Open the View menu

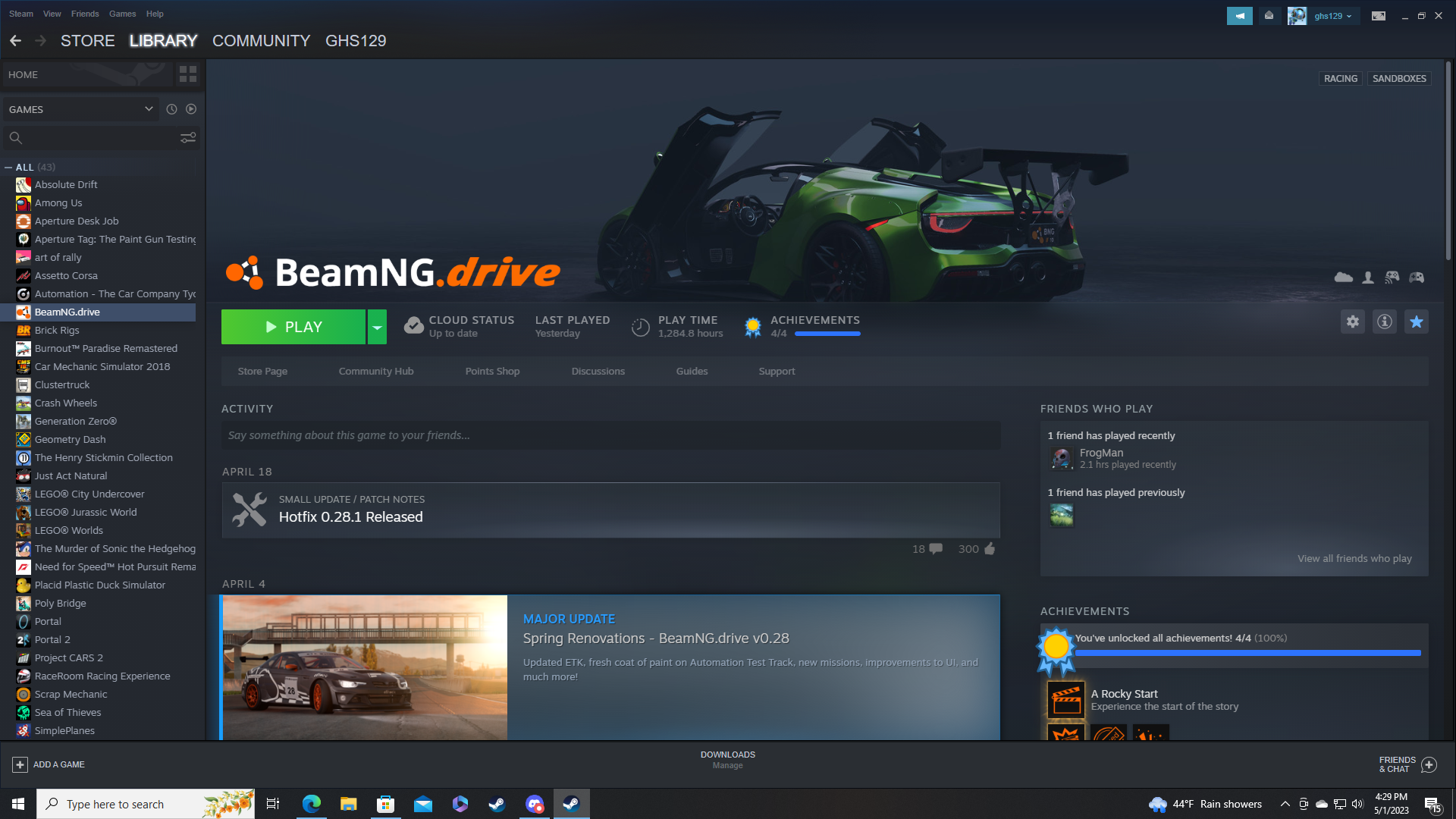click(52, 14)
